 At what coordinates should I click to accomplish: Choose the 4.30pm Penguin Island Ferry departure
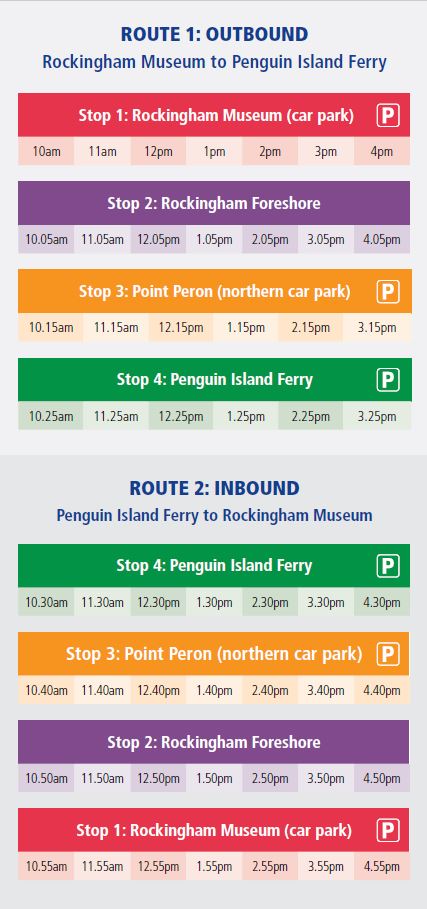382,602
